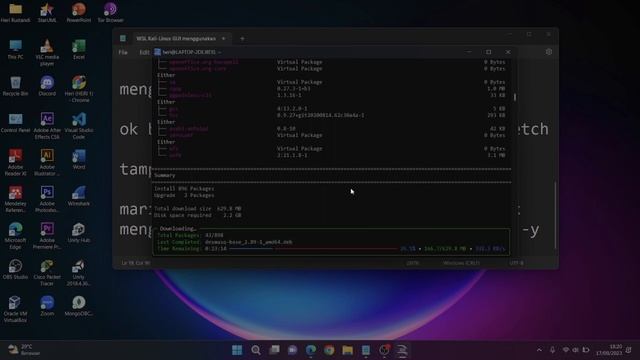Click the microphone tray icon

click(552, 350)
